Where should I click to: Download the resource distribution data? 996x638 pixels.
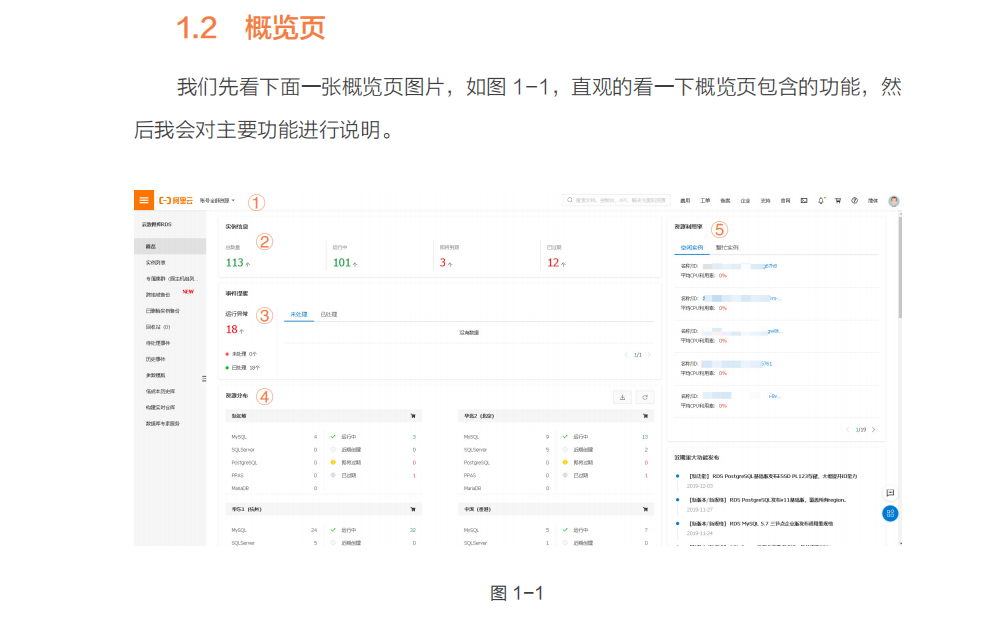click(x=622, y=397)
